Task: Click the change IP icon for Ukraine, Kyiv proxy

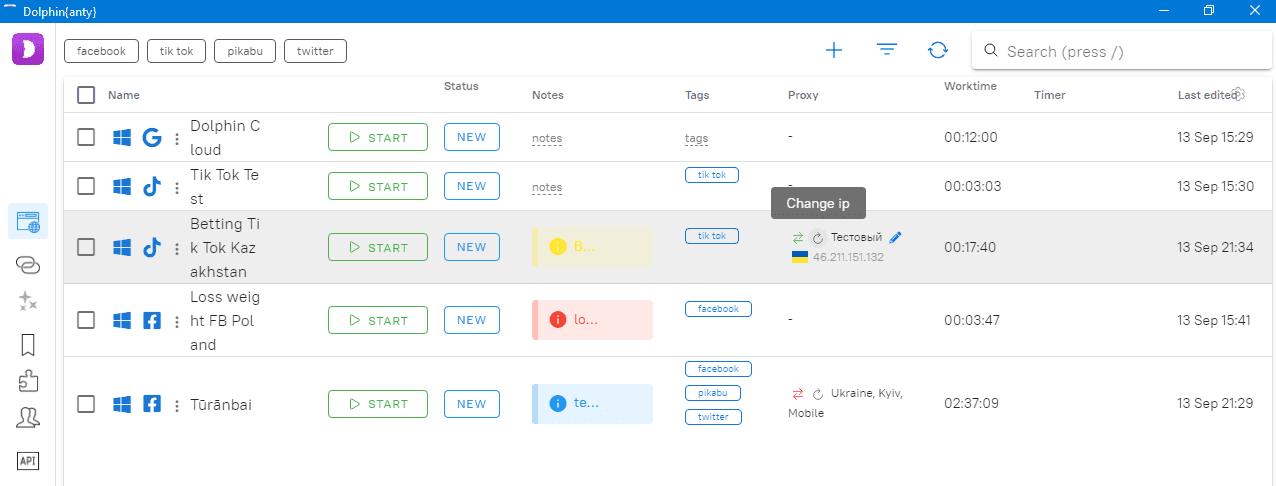Action: tap(818, 394)
